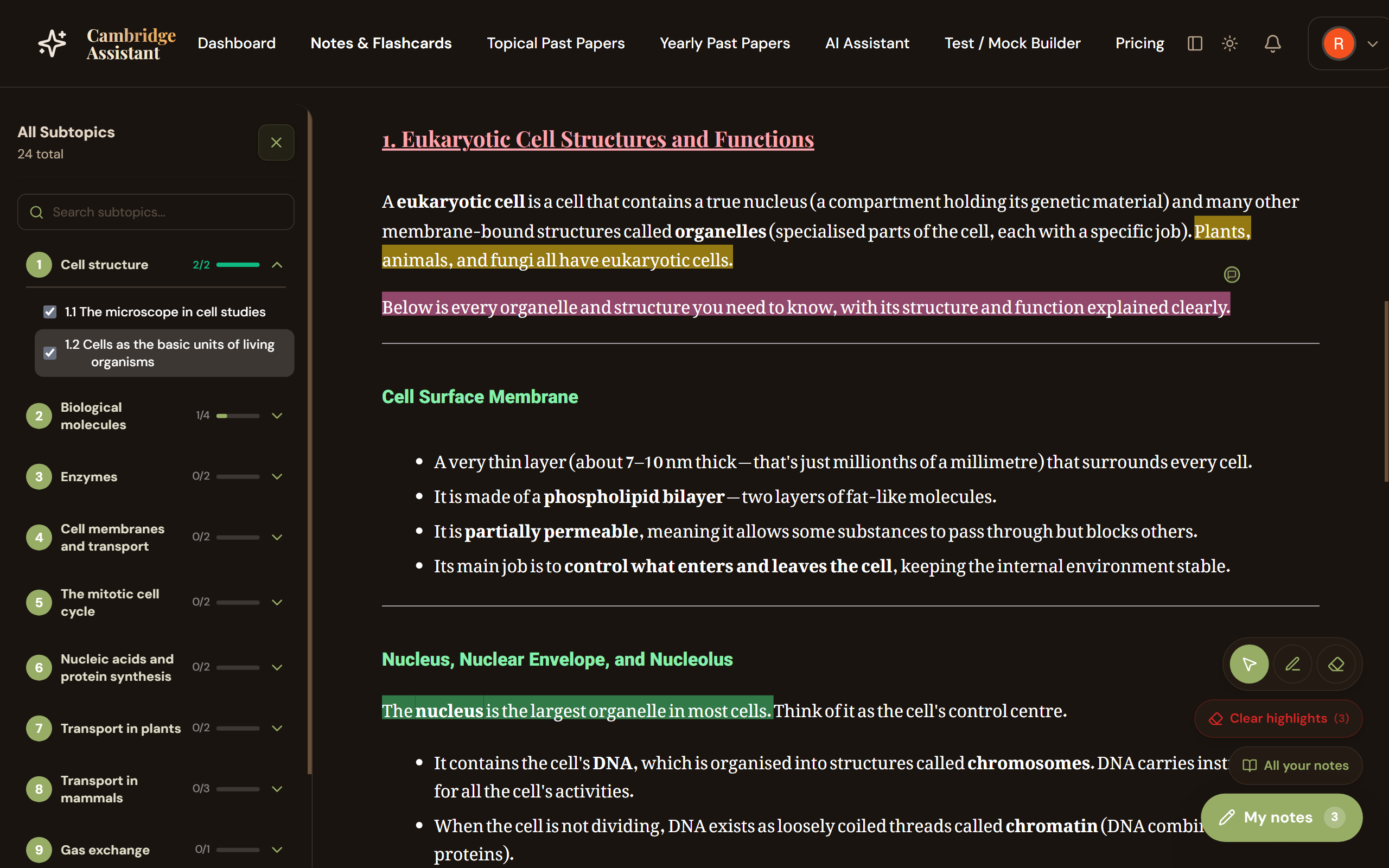The height and width of the screenshot is (868, 1389).
Task: Open the user avatar R profile
Action: point(1339,43)
